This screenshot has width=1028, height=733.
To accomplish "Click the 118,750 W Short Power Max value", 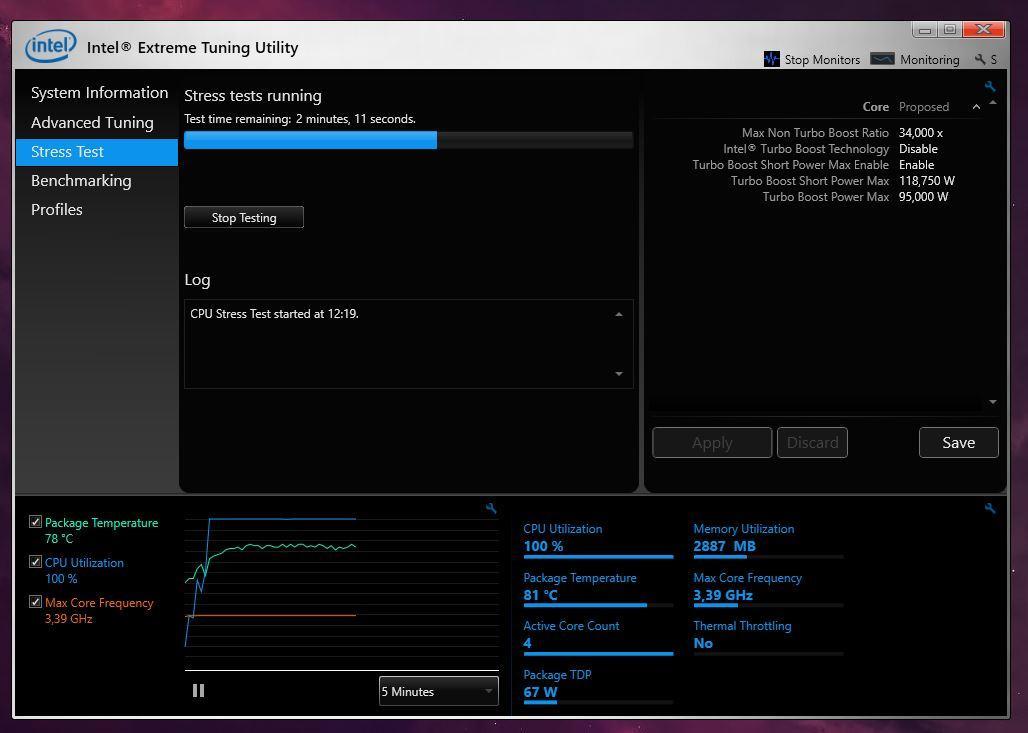I will (x=926, y=180).
